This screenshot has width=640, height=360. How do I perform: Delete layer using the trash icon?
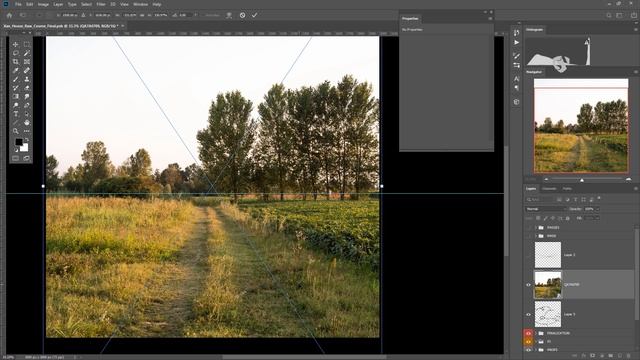[629, 356]
